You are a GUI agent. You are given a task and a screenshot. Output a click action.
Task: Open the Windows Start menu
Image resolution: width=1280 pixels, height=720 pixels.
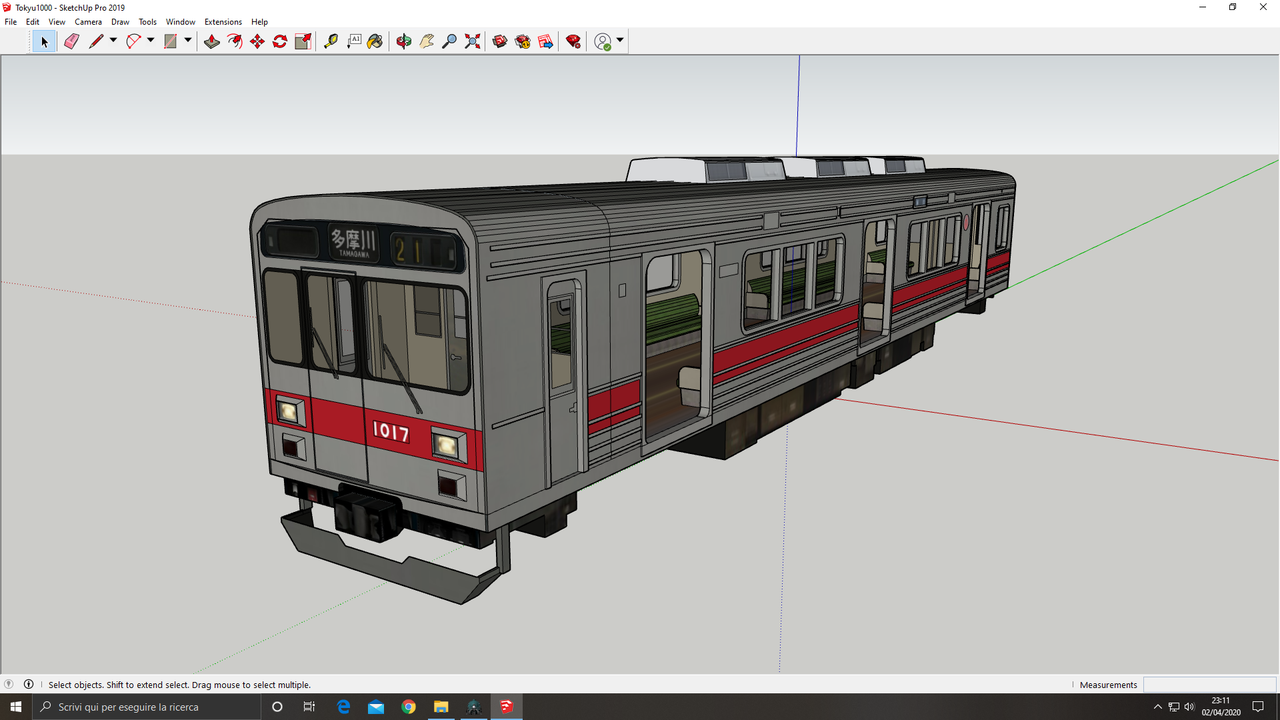pyautogui.click(x=16, y=707)
